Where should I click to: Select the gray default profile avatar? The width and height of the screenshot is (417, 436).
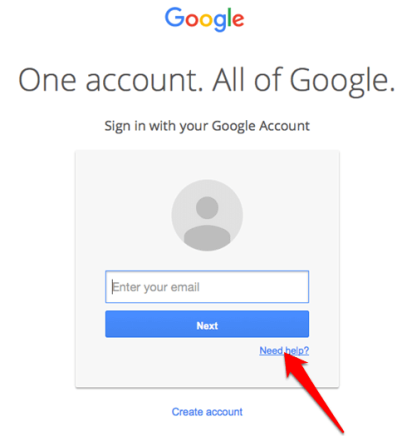coord(207,215)
